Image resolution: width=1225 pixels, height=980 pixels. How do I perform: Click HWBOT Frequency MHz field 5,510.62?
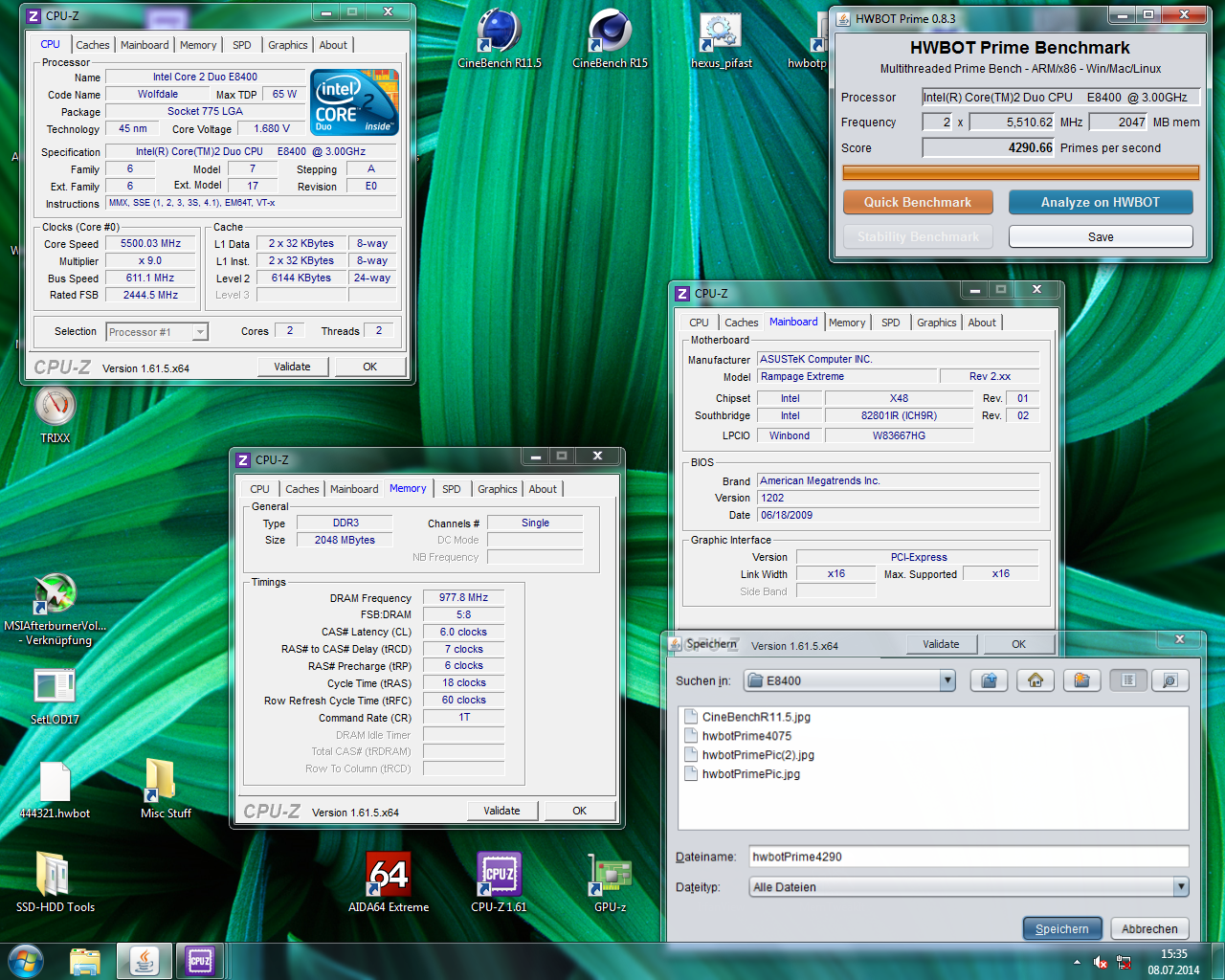pos(1013,122)
